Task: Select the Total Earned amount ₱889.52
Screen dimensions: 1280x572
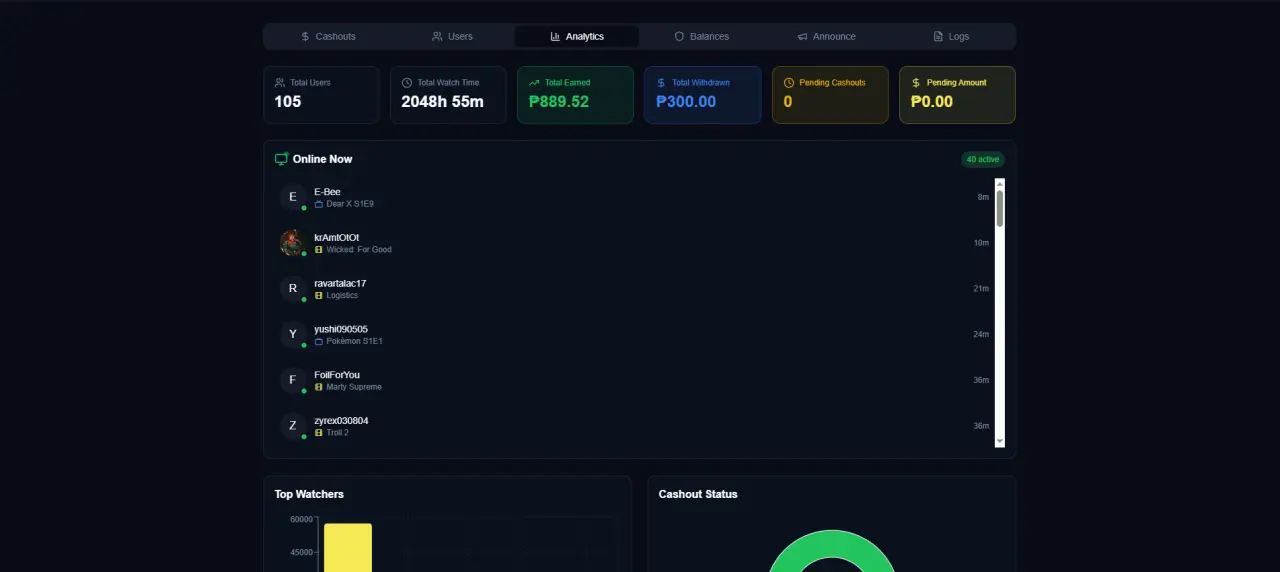Action: point(559,101)
